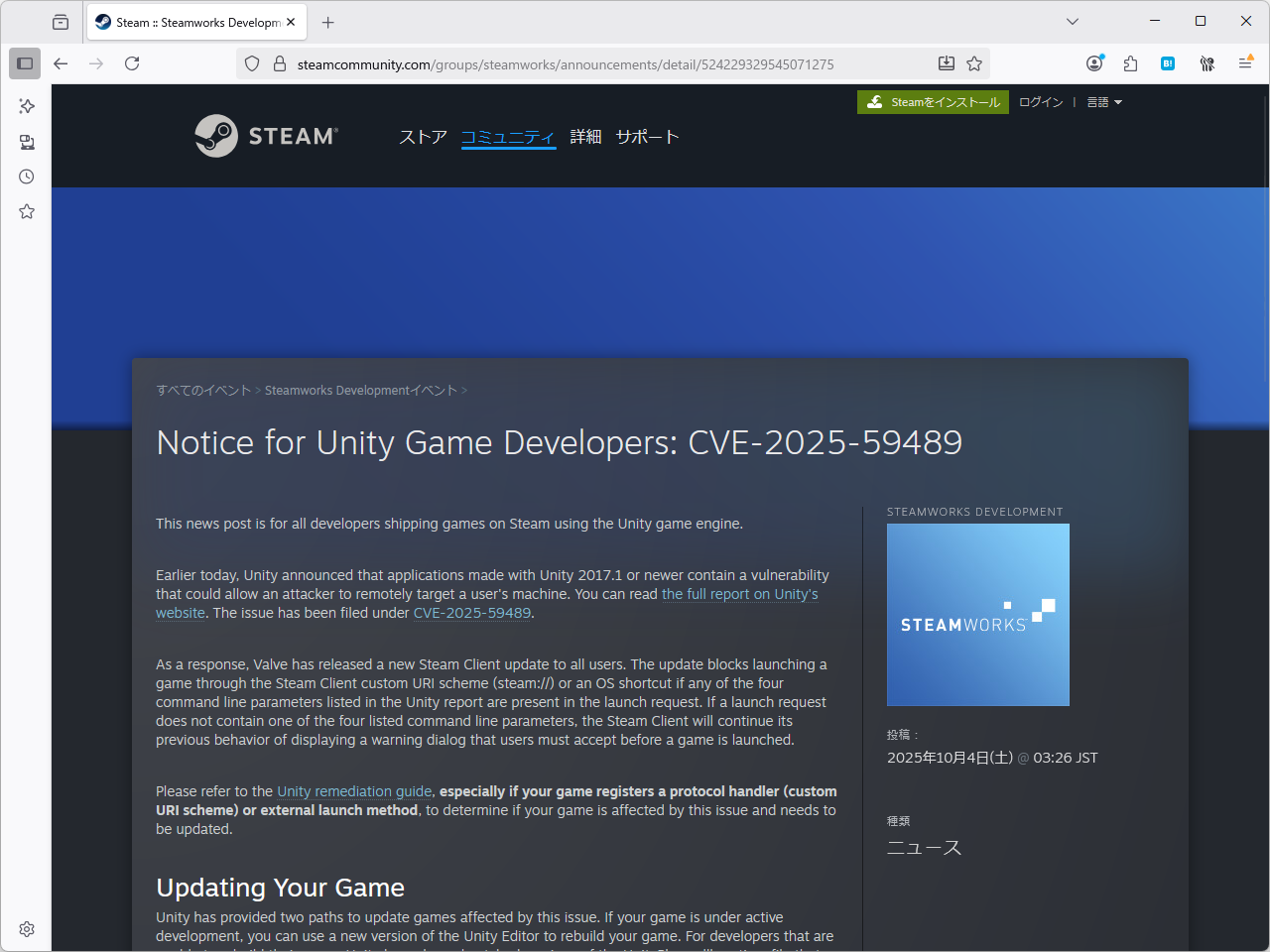Open browsing history via the clock sidebar icon
The image size is (1270, 952).
pyautogui.click(x=26, y=176)
